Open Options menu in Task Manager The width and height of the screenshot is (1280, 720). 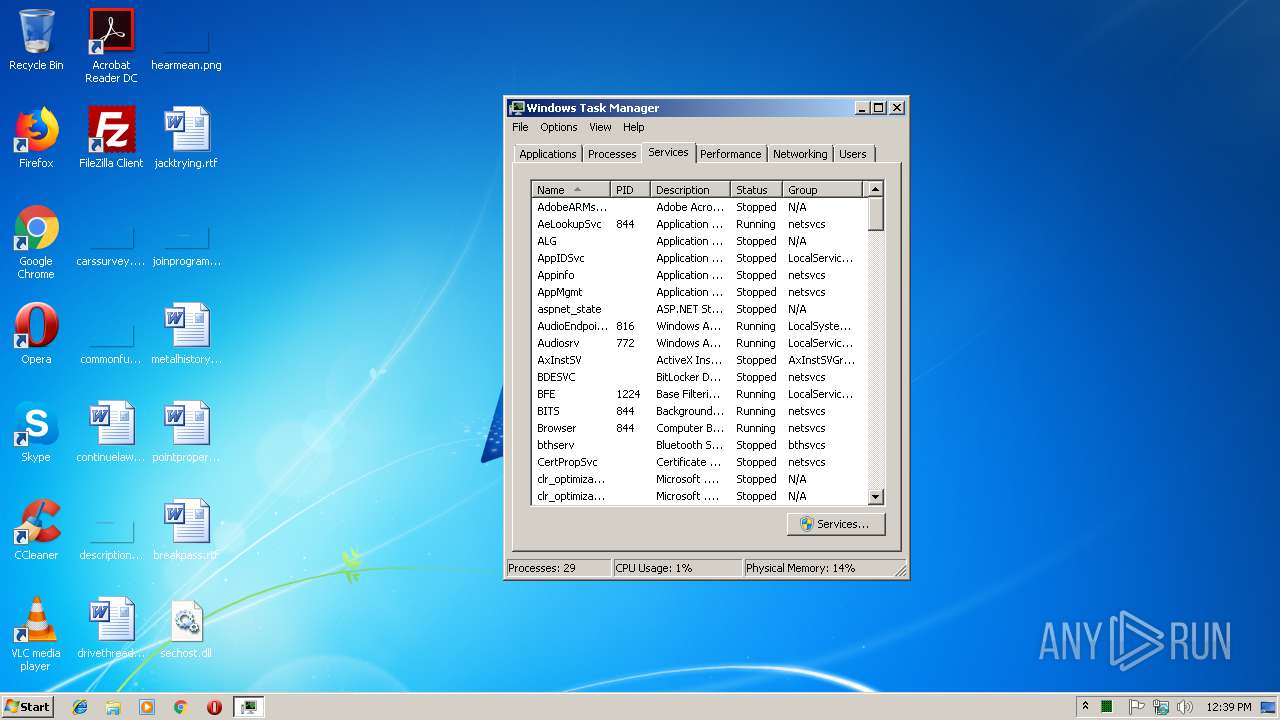(558, 127)
